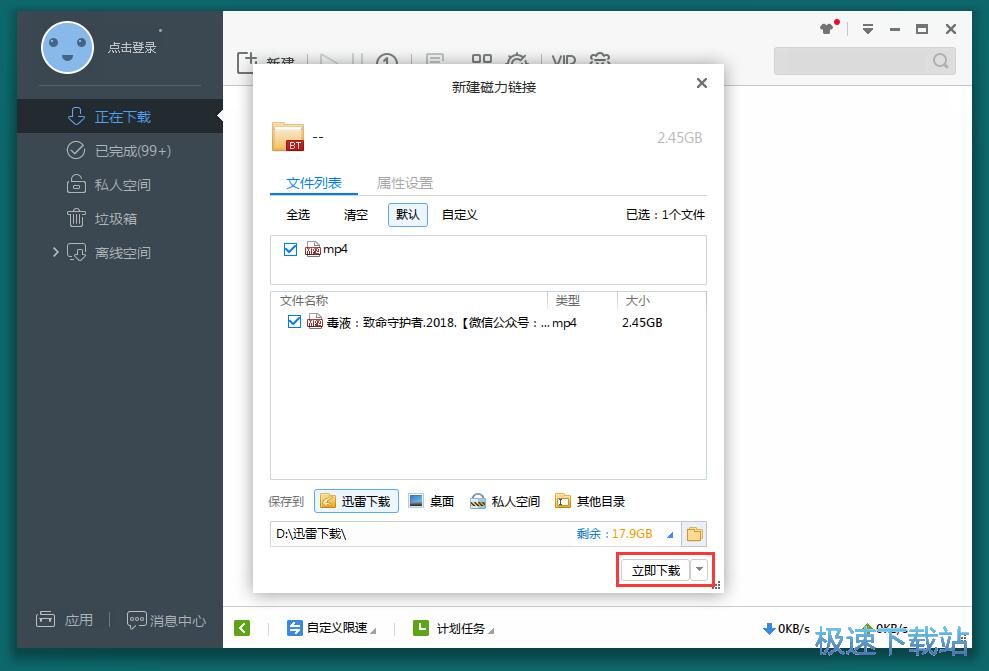
Task: Toggle checkbox for 毒液：致命守护者 file
Action: (x=294, y=322)
